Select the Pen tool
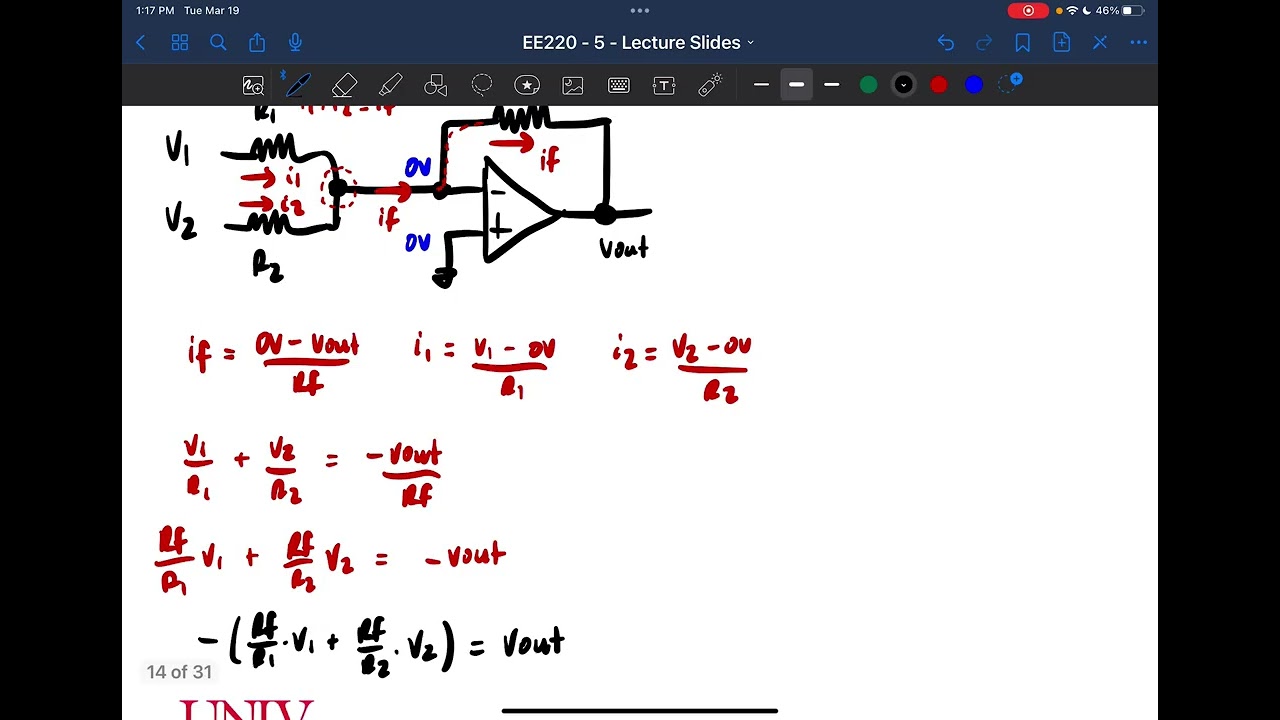Image resolution: width=1280 pixels, height=720 pixels. (x=298, y=85)
